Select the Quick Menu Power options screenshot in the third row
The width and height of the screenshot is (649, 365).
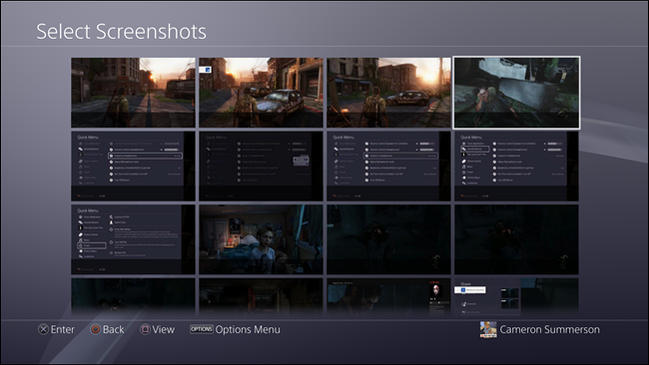133,239
